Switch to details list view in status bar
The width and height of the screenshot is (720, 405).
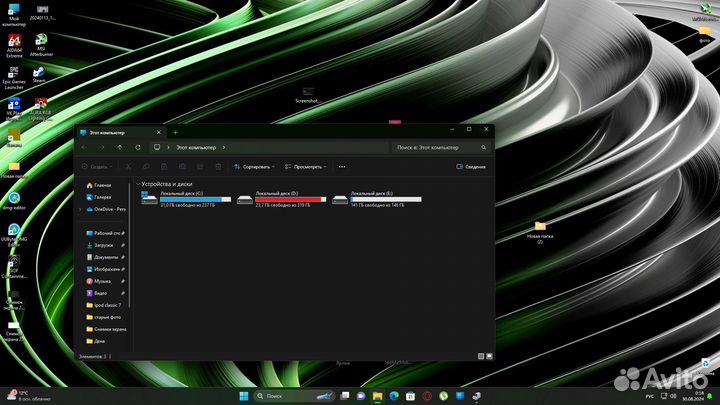[481, 356]
